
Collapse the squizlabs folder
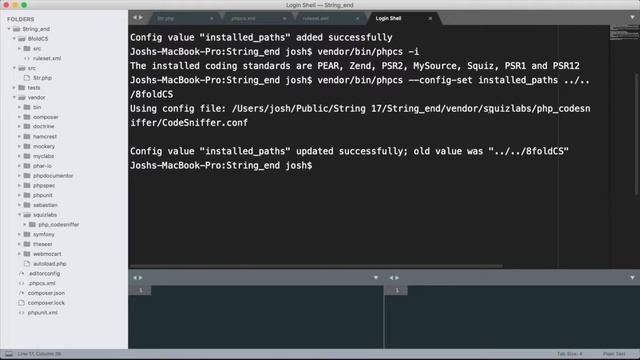click(x=19, y=215)
